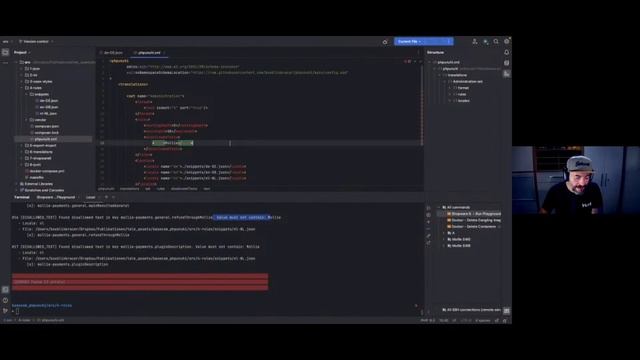The width and height of the screenshot is (640, 360).
Task: Open composer.json in the project tree
Action: click(x=45, y=126)
